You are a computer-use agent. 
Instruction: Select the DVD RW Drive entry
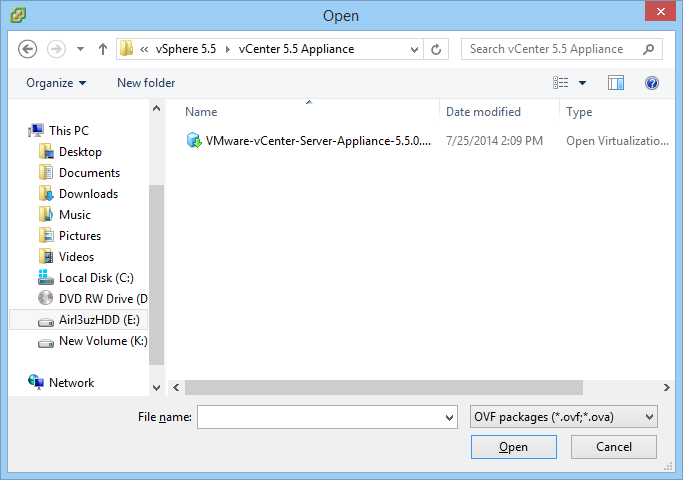pos(103,299)
